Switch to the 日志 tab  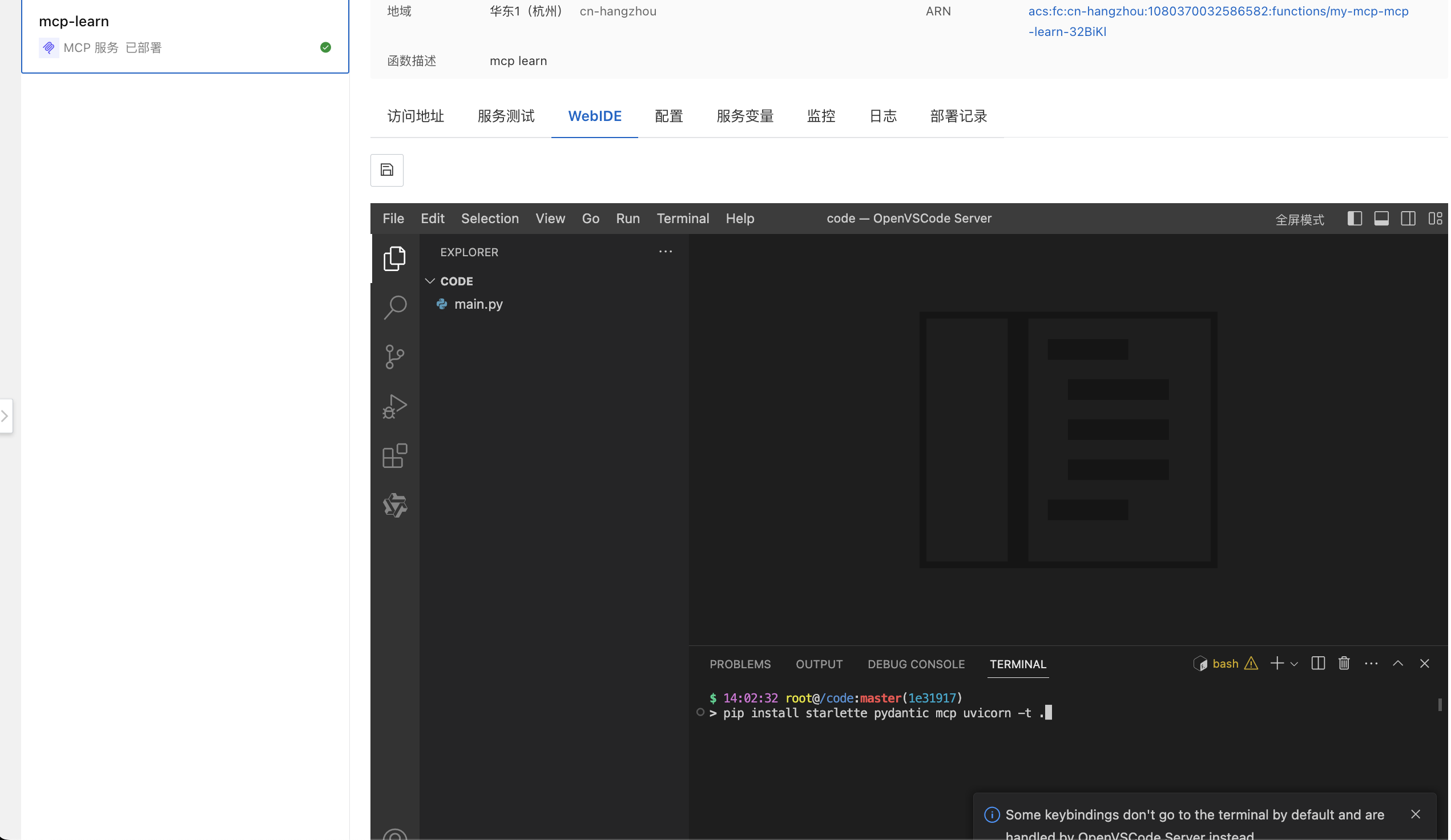pos(882,116)
